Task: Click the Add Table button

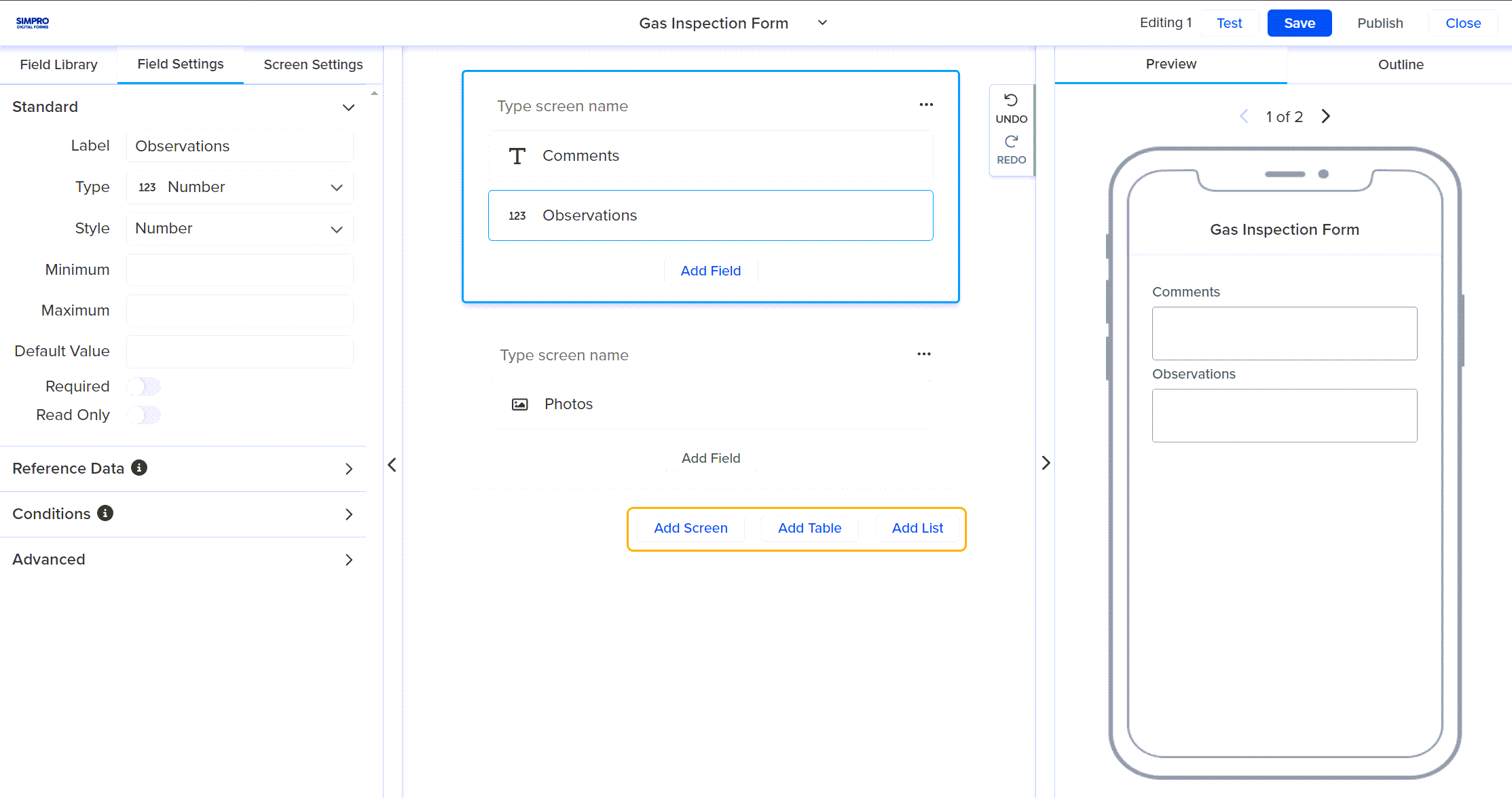Action: click(809, 527)
